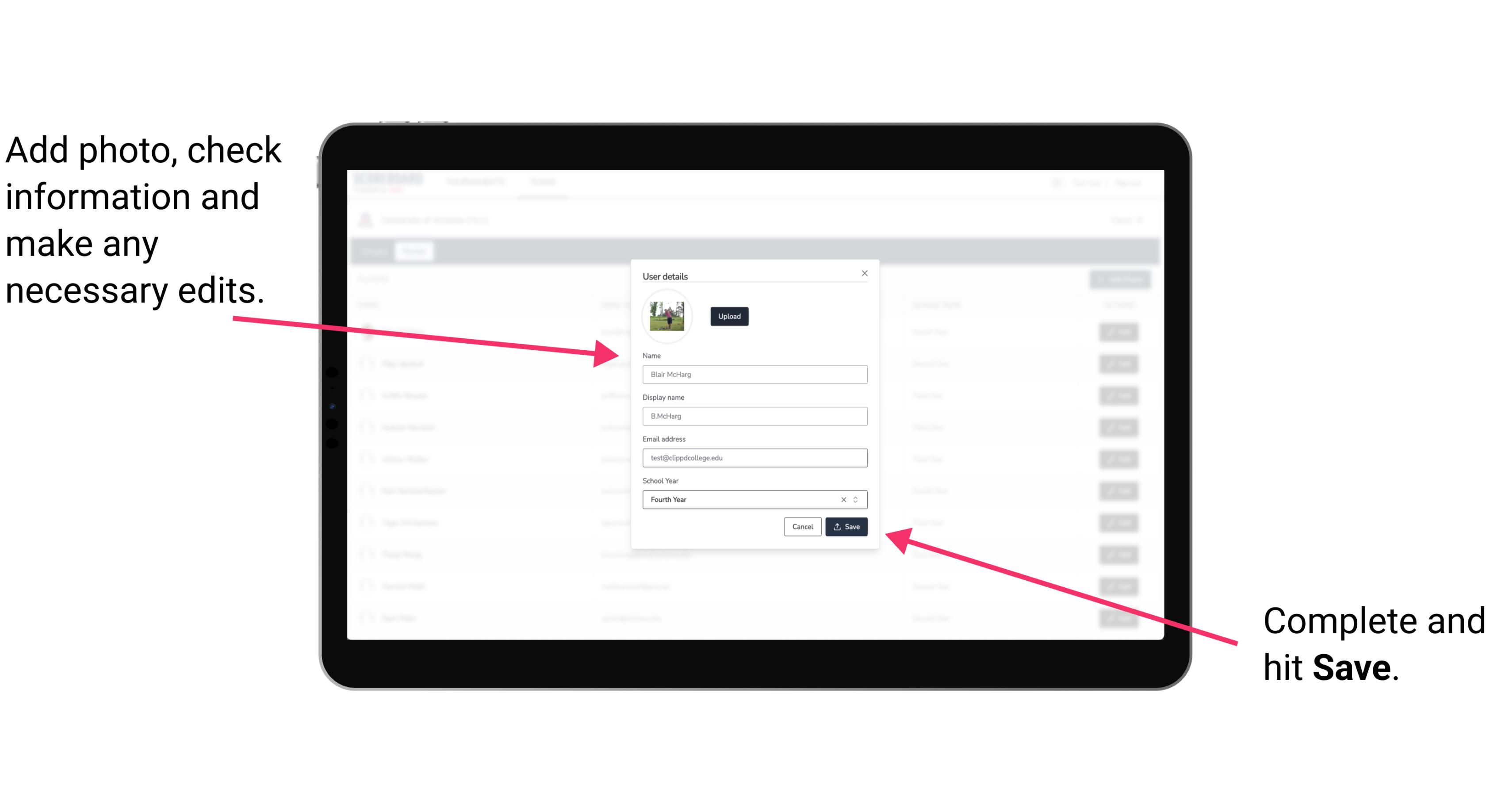Screen dimensions: 1509x812
Task: Click the User details dialog title
Action: pos(663,275)
